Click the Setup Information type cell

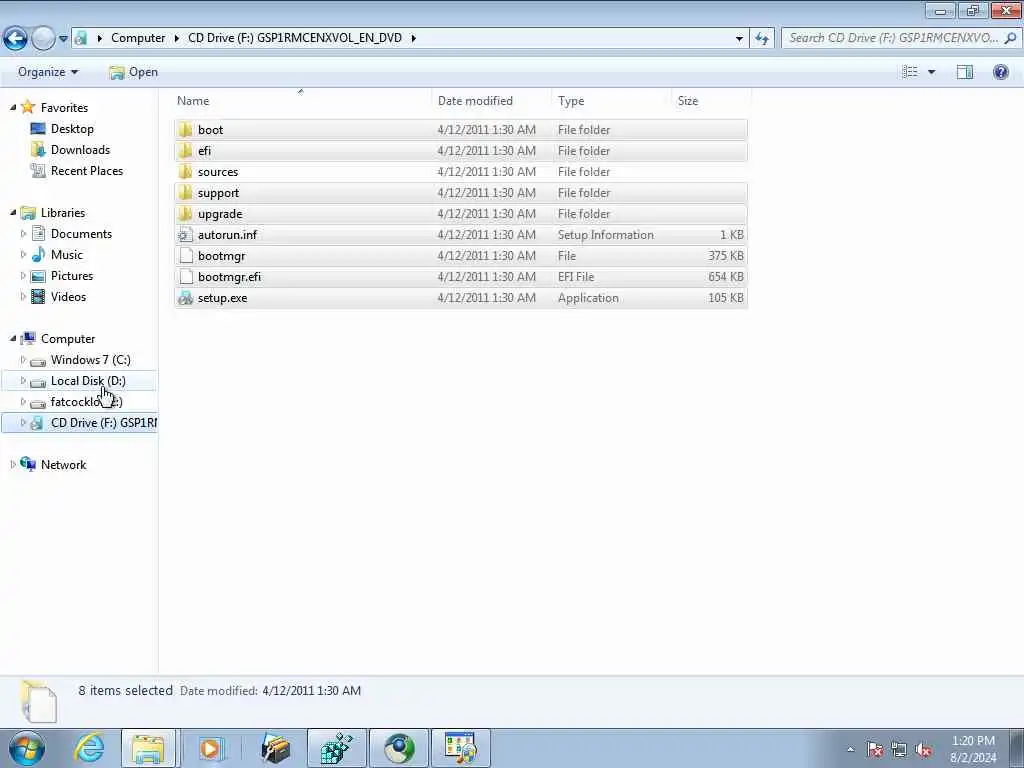click(x=605, y=234)
